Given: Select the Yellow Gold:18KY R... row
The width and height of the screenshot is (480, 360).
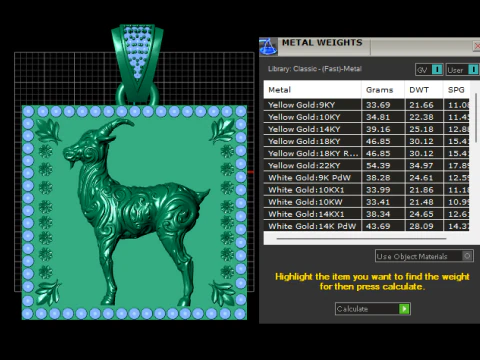Looking at the screenshot, I should coord(366,153).
